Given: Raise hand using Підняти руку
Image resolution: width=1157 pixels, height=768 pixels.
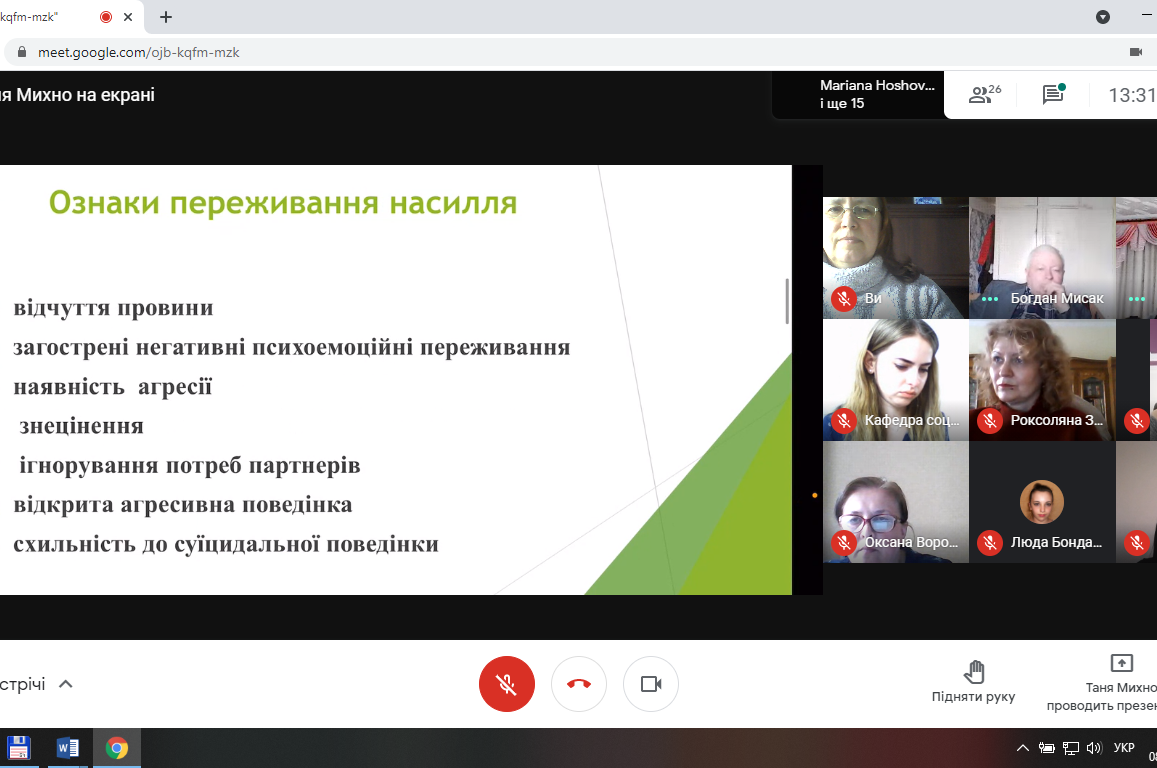Looking at the screenshot, I should 973,682.
